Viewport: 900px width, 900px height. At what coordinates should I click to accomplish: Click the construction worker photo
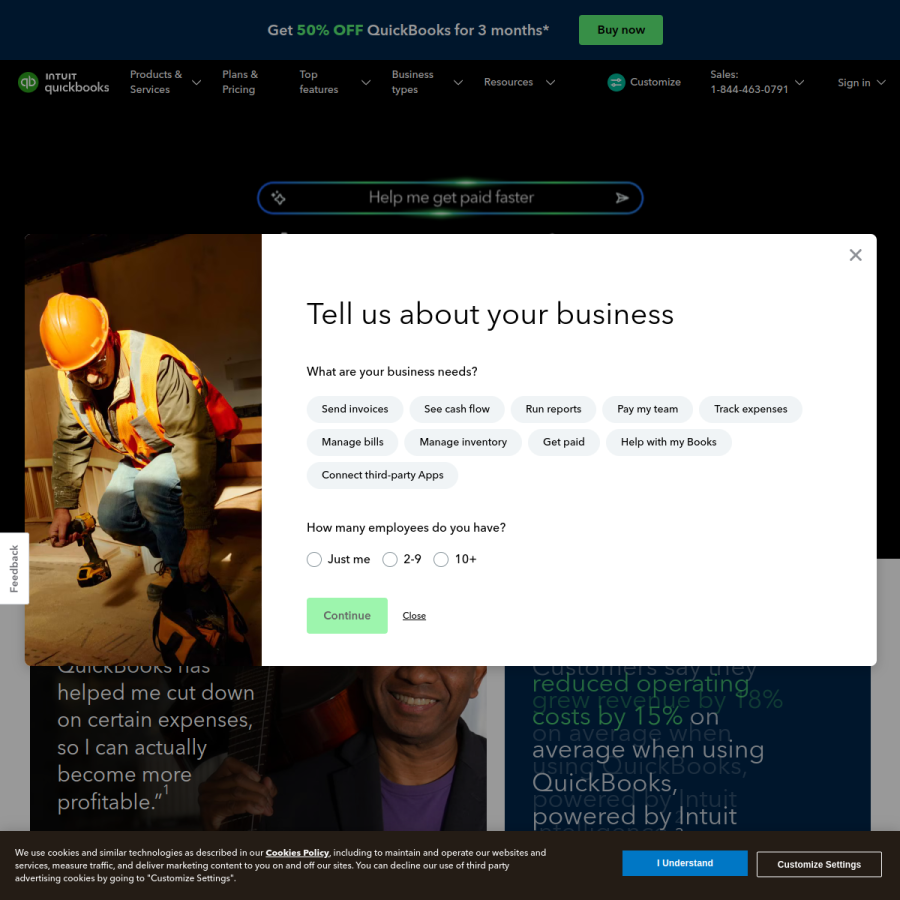tap(143, 450)
